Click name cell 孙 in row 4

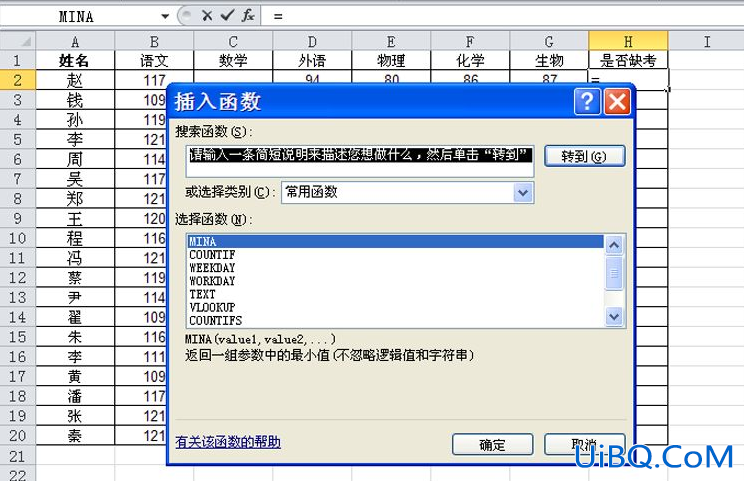(75, 120)
